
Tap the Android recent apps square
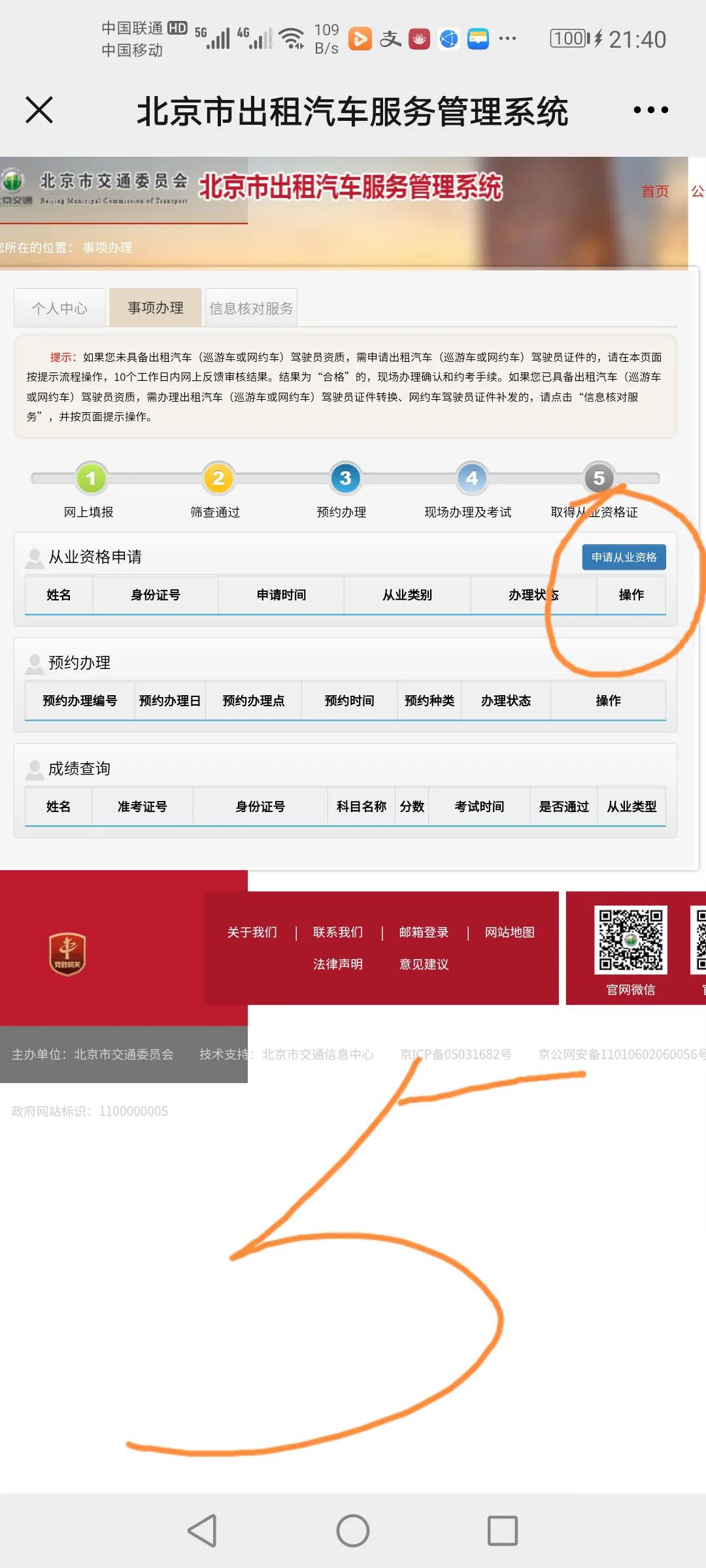(503, 1530)
